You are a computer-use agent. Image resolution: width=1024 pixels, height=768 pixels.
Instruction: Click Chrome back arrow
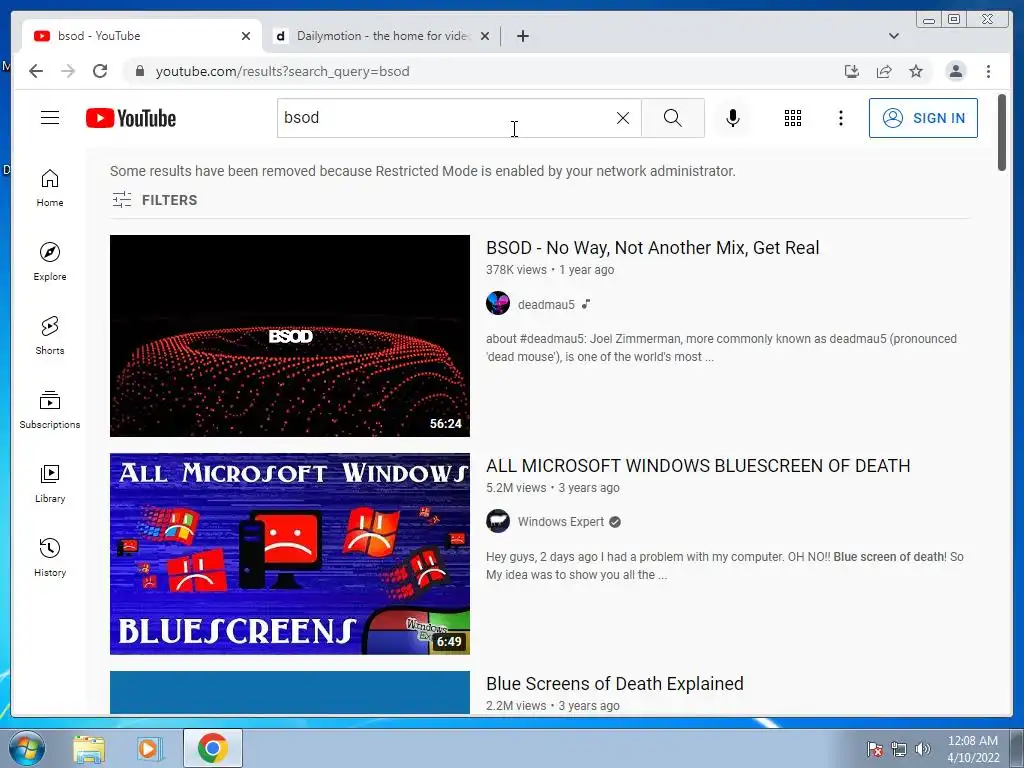(36, 71)
